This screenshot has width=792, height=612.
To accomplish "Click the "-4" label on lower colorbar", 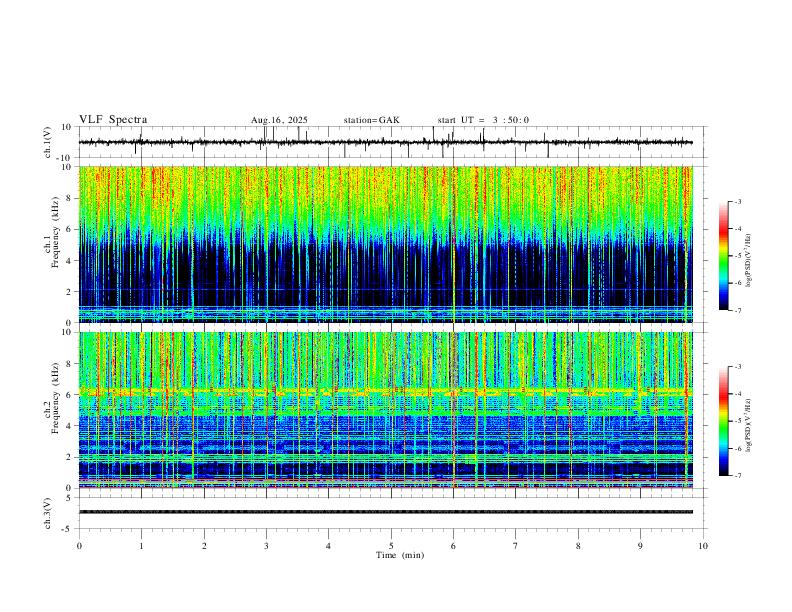I will (x=738, y=394).
